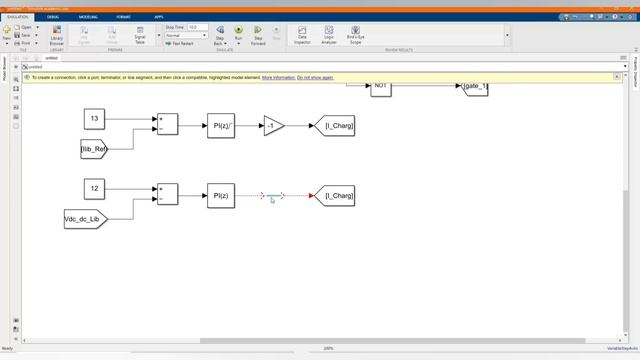Toggle Fast Restart
This screenshot has width=640, height=360.
point(180,43)
